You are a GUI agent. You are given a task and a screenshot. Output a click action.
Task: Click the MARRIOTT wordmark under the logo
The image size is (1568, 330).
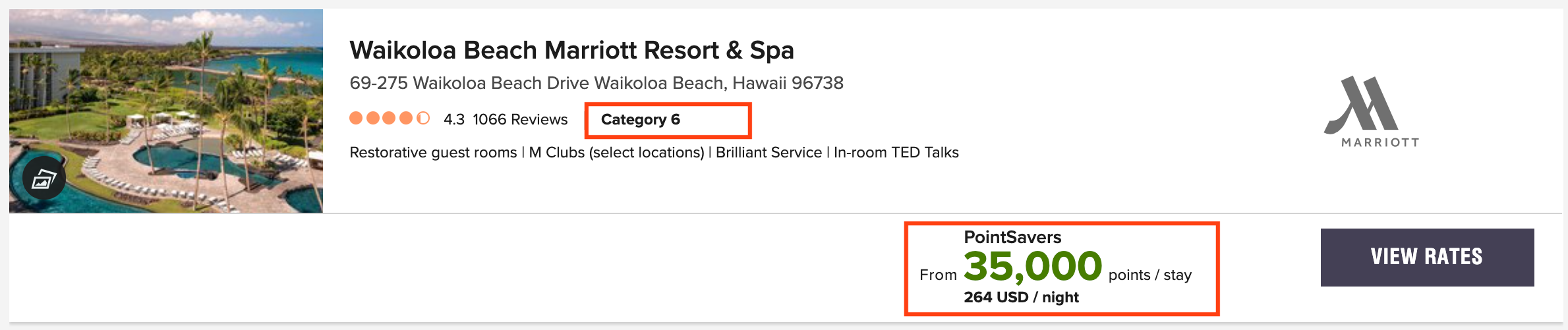1380,142
